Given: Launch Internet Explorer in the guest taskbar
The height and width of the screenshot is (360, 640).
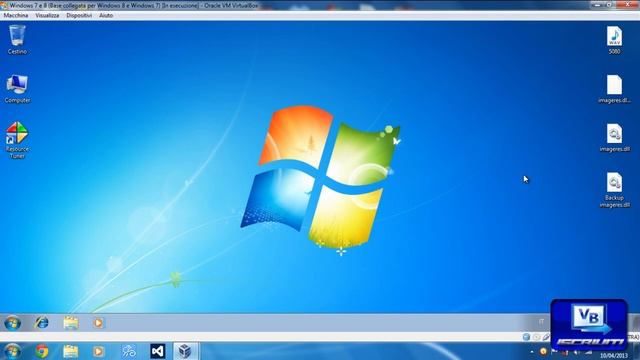Looking at the screenshot, I should tap(42, 323).
